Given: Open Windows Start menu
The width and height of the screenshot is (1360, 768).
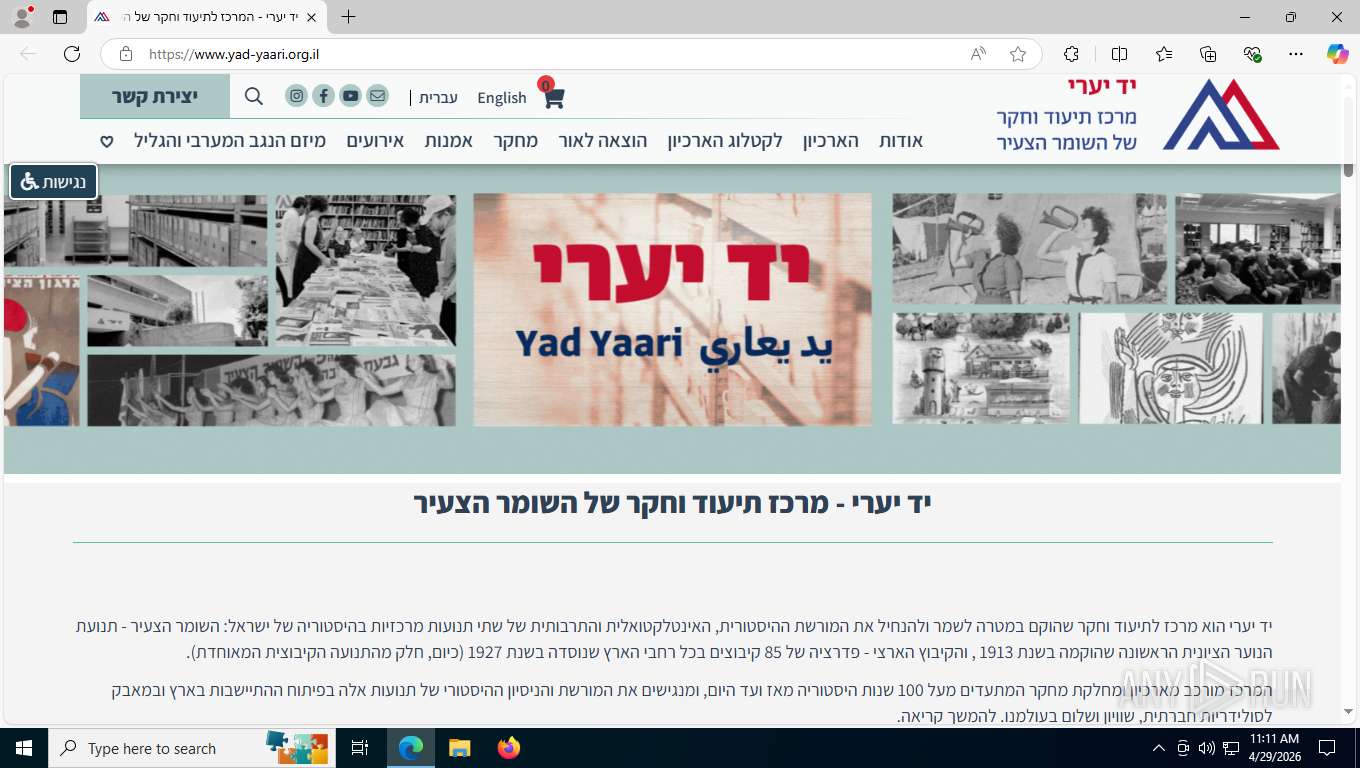Looking at the screenshot, I should coord(24,748).
